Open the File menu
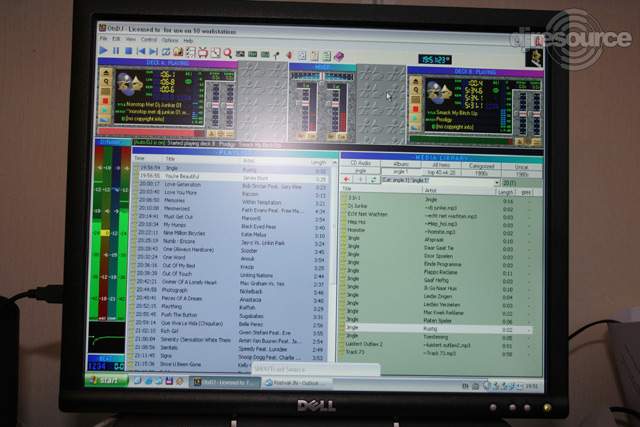 [103, 38]
